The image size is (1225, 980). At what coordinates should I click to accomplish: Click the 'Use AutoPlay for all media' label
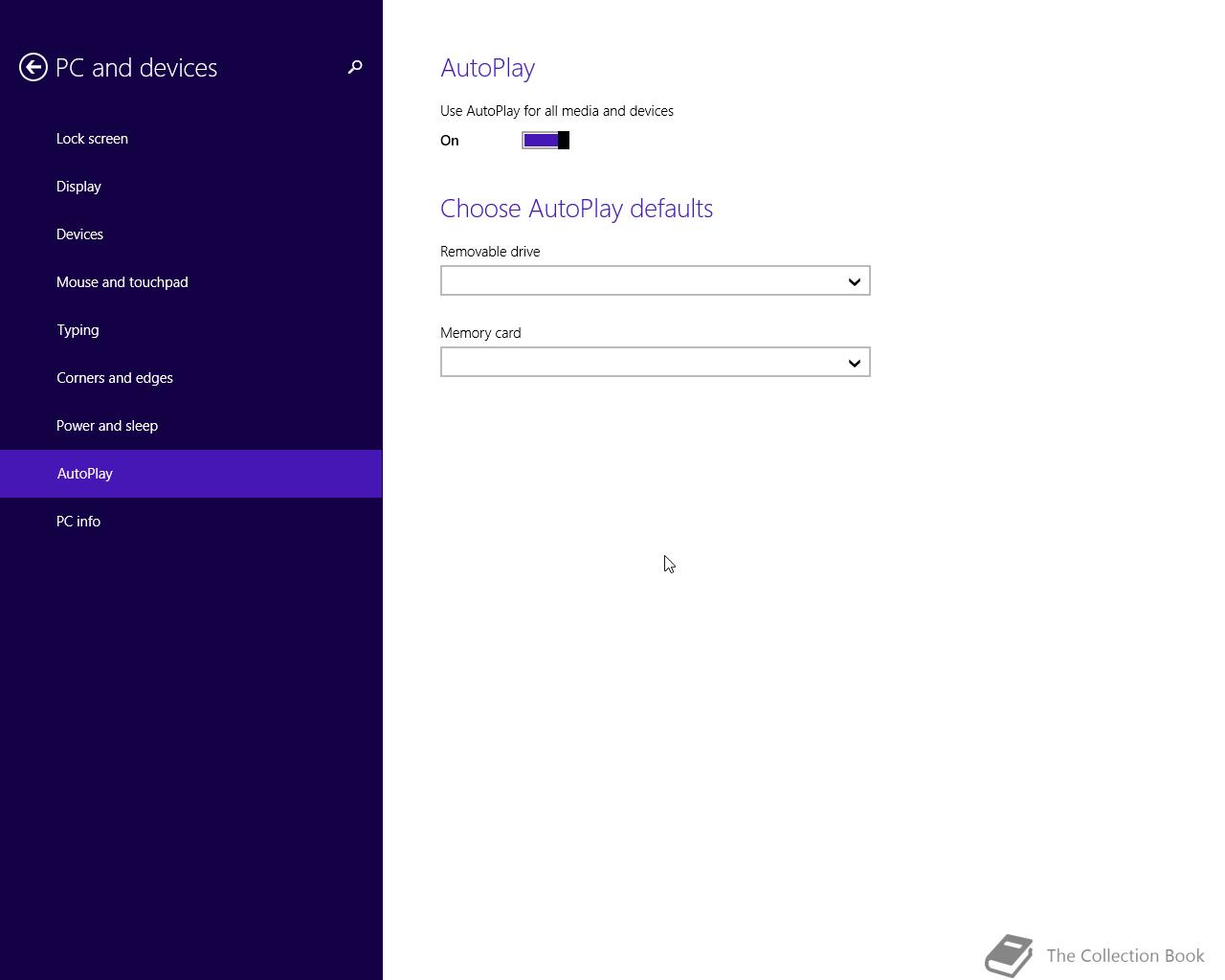click(557, 111)
